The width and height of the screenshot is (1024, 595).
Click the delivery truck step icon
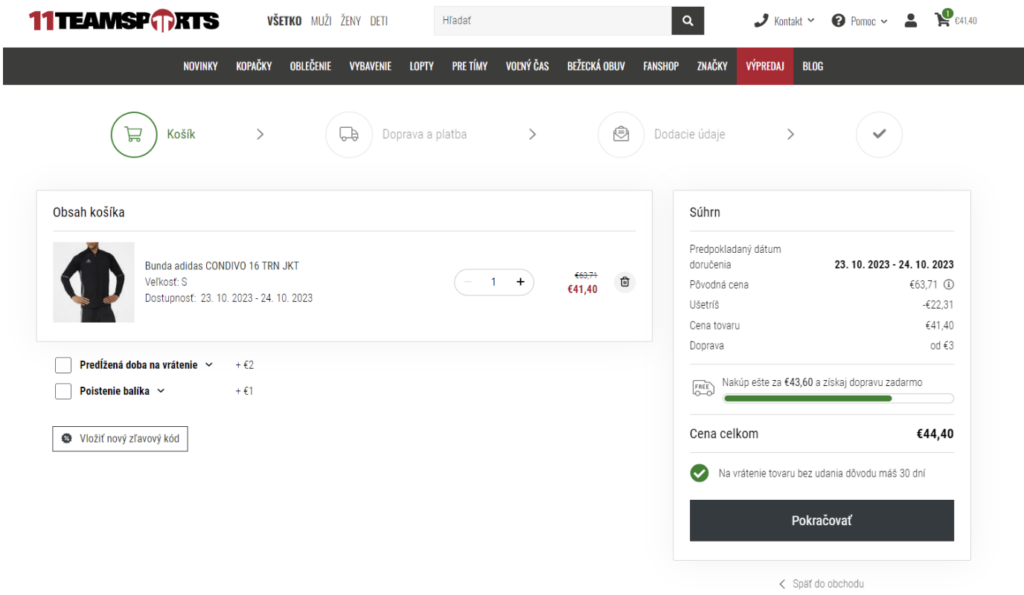[349, 135]
